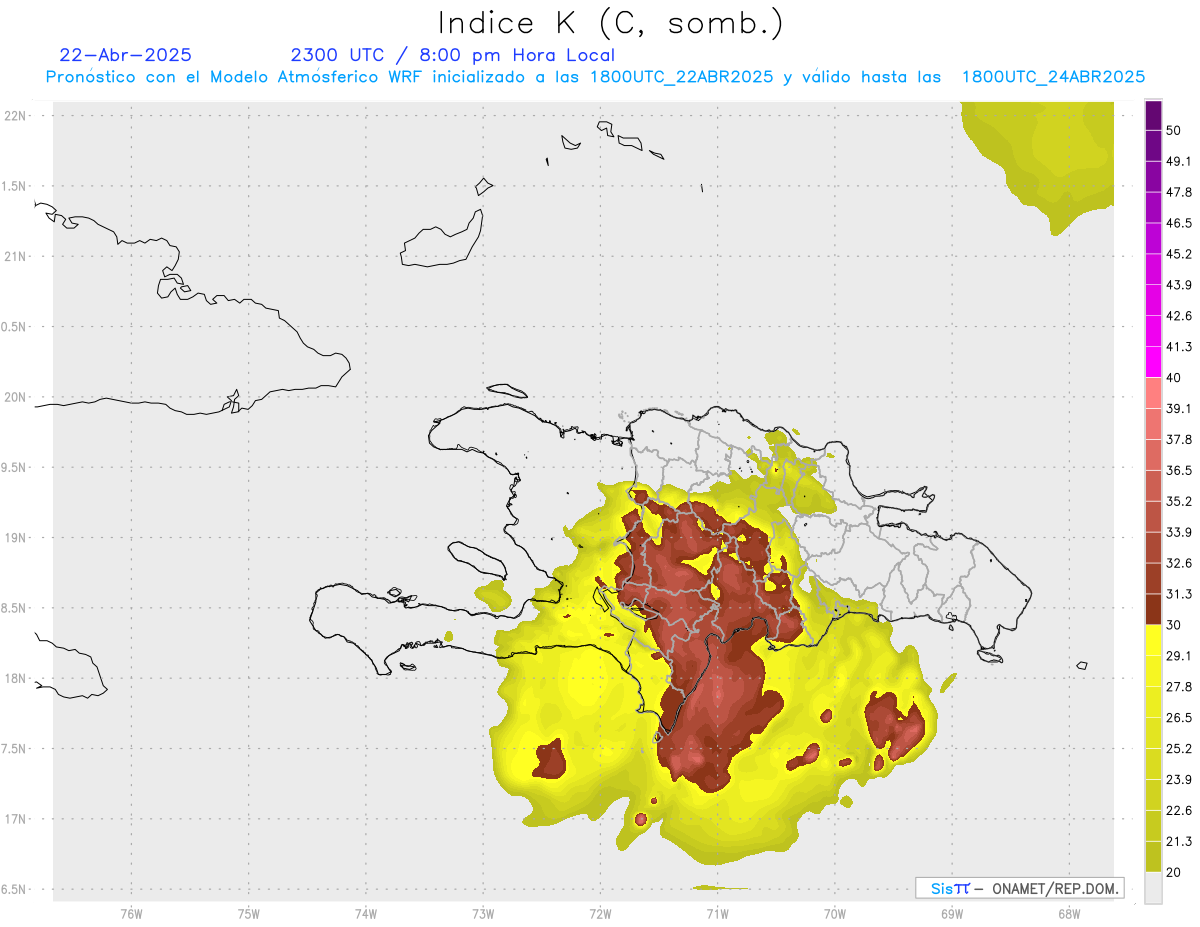Image resolution: width=1200 pixels, height=927 pixels.
Task: Click the '73W' longitude label
Action: click(x=483, y=913)
